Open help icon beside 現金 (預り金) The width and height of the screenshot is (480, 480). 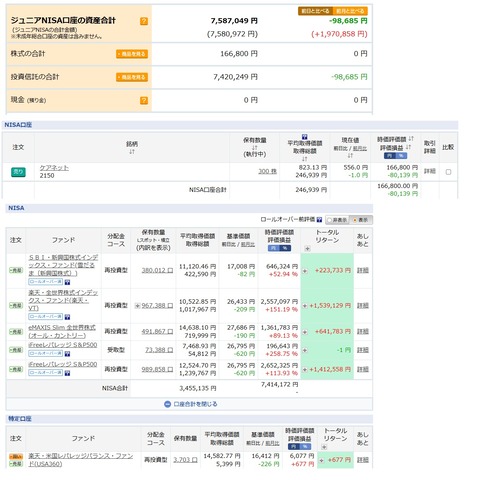click(x=144, y=100)
